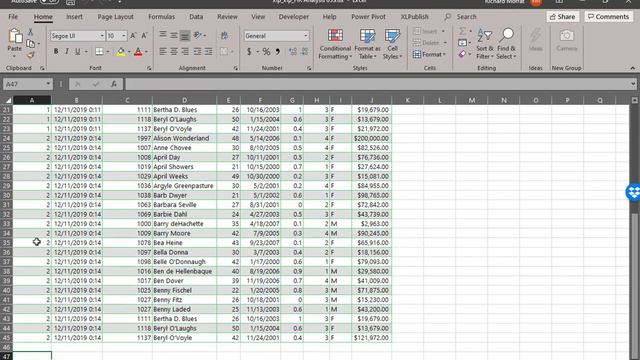Toggle bold formatting

point(56,52)
